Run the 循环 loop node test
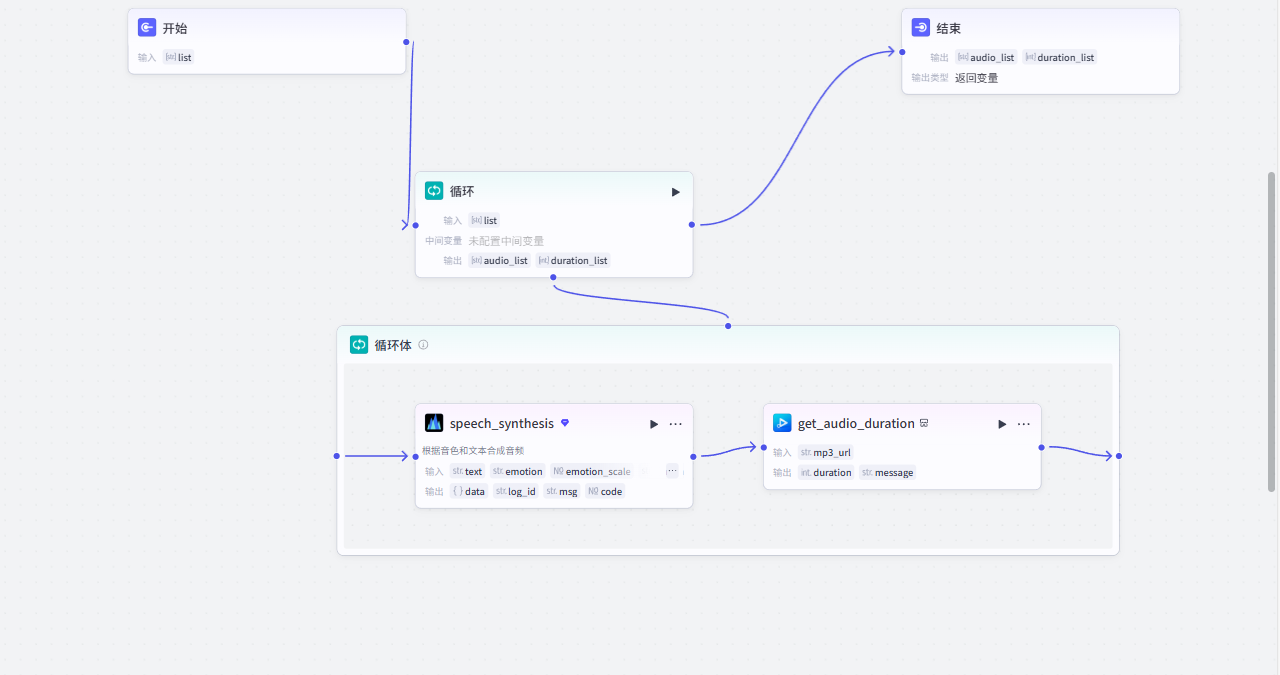 point(676,192)
